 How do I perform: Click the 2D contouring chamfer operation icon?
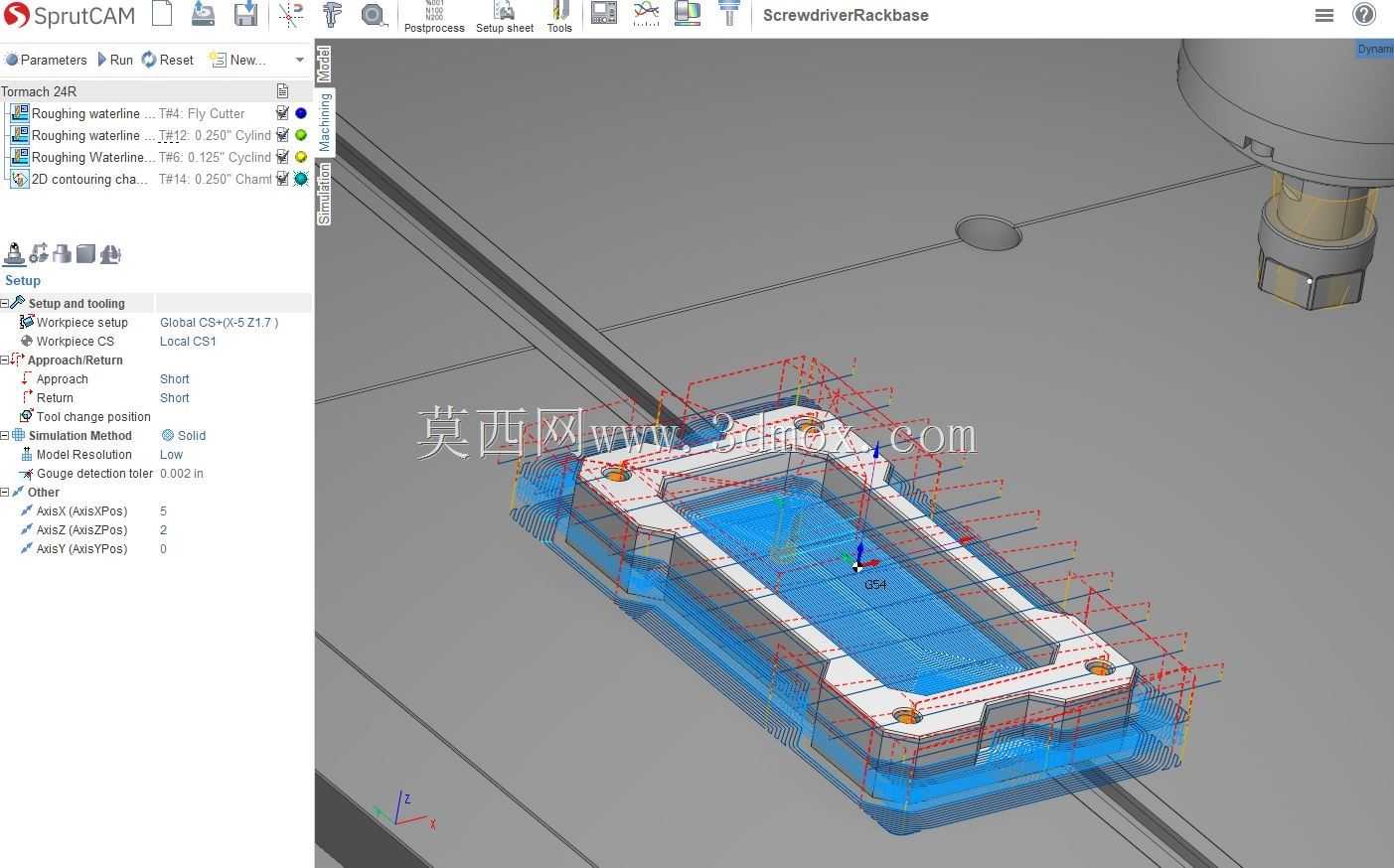click(x=20, y=179)
